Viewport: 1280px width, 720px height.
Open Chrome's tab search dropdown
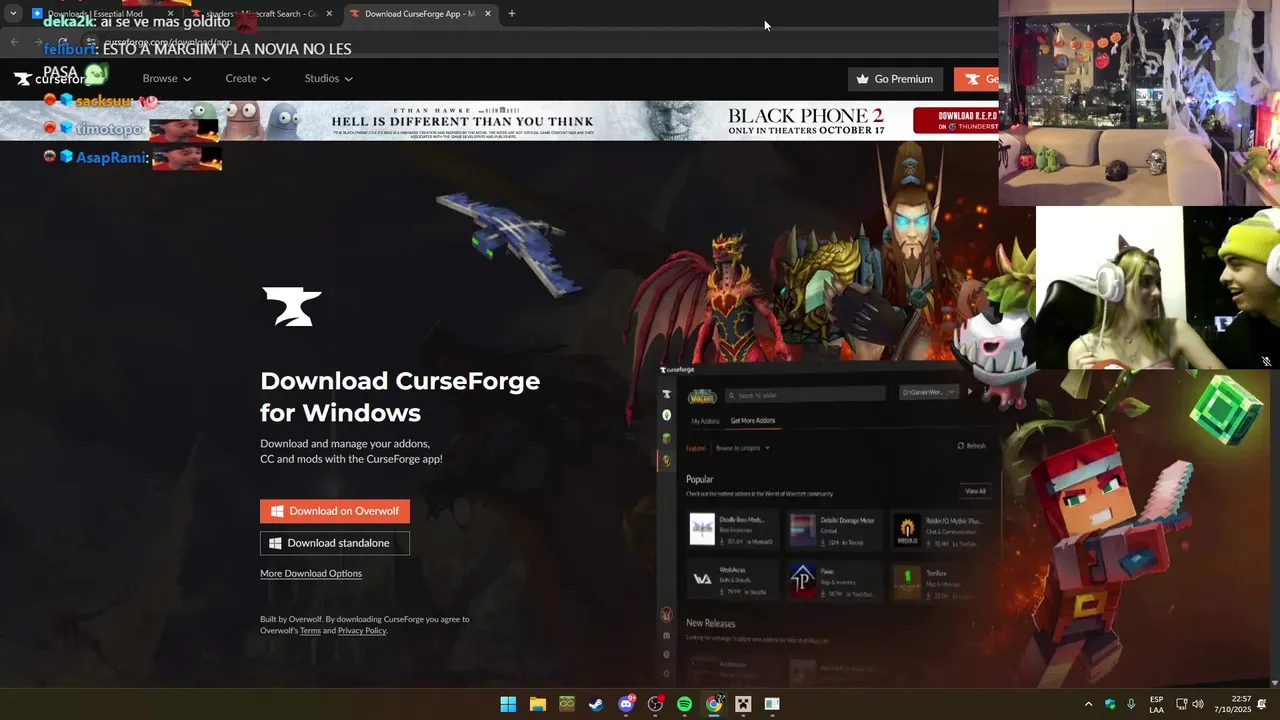point(13,14)
